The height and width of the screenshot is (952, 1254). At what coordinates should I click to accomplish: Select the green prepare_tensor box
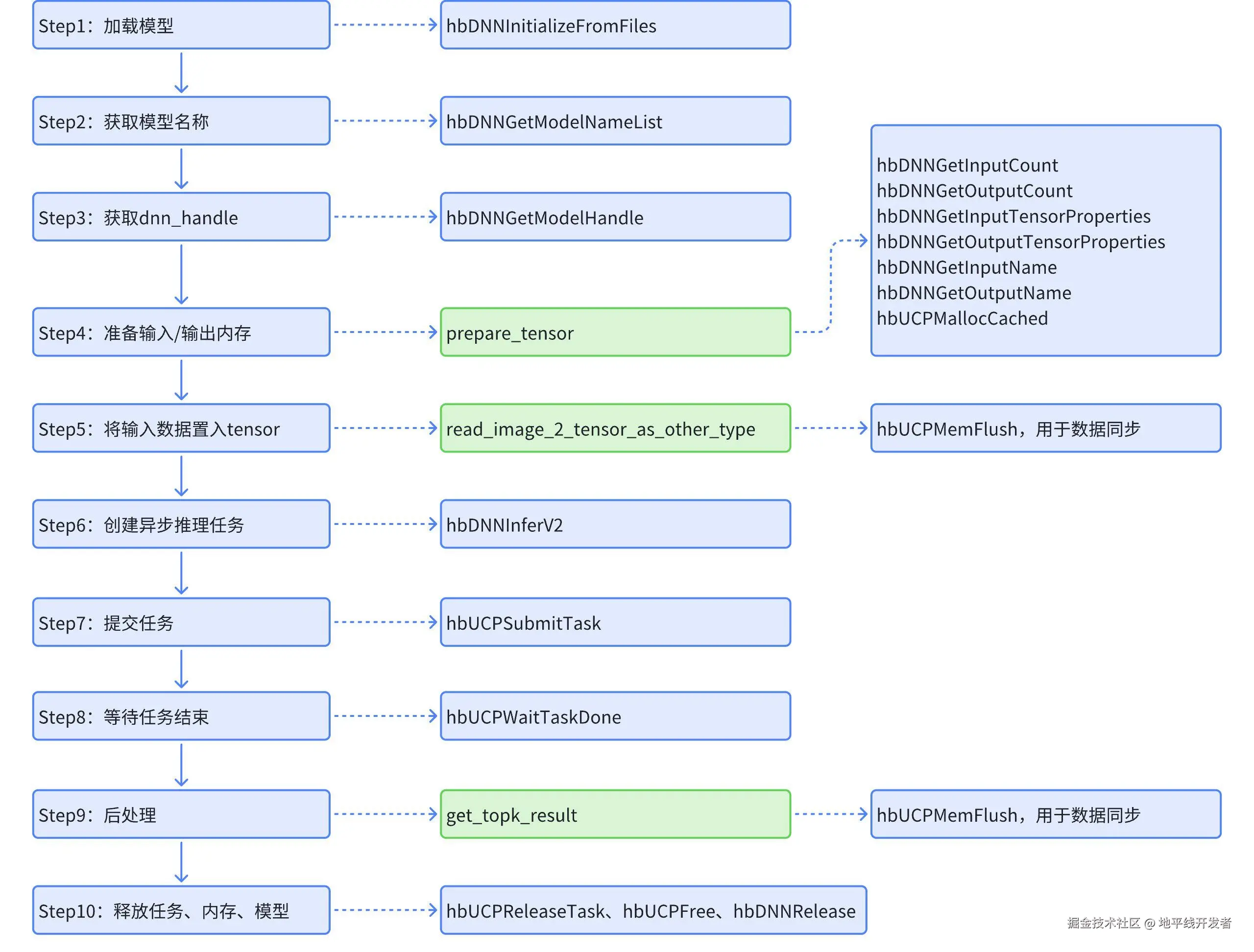click(615, 333)
